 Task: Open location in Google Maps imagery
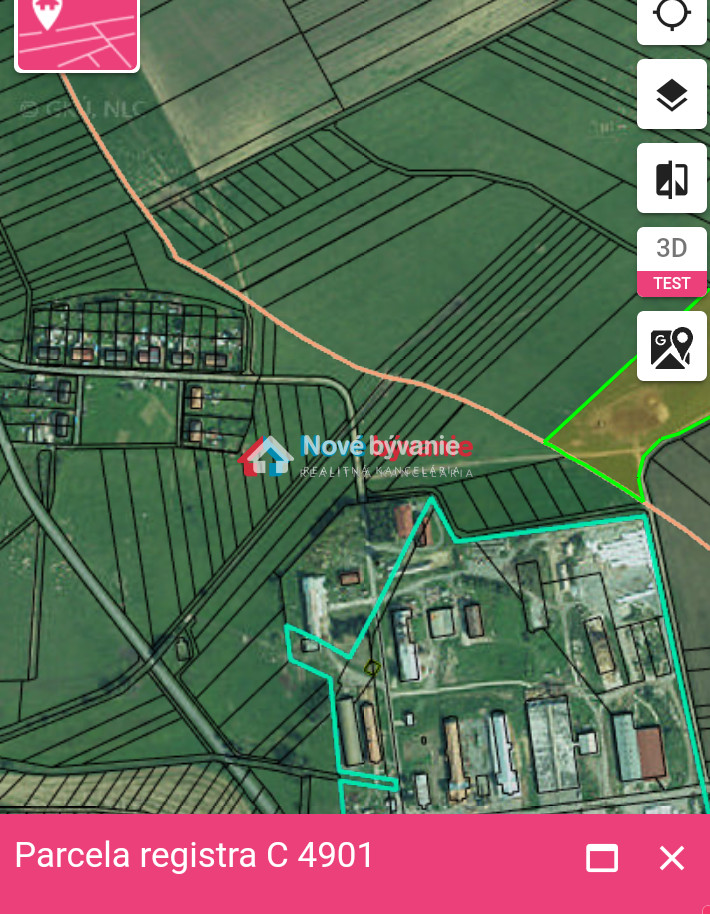(x=672, y=346)
